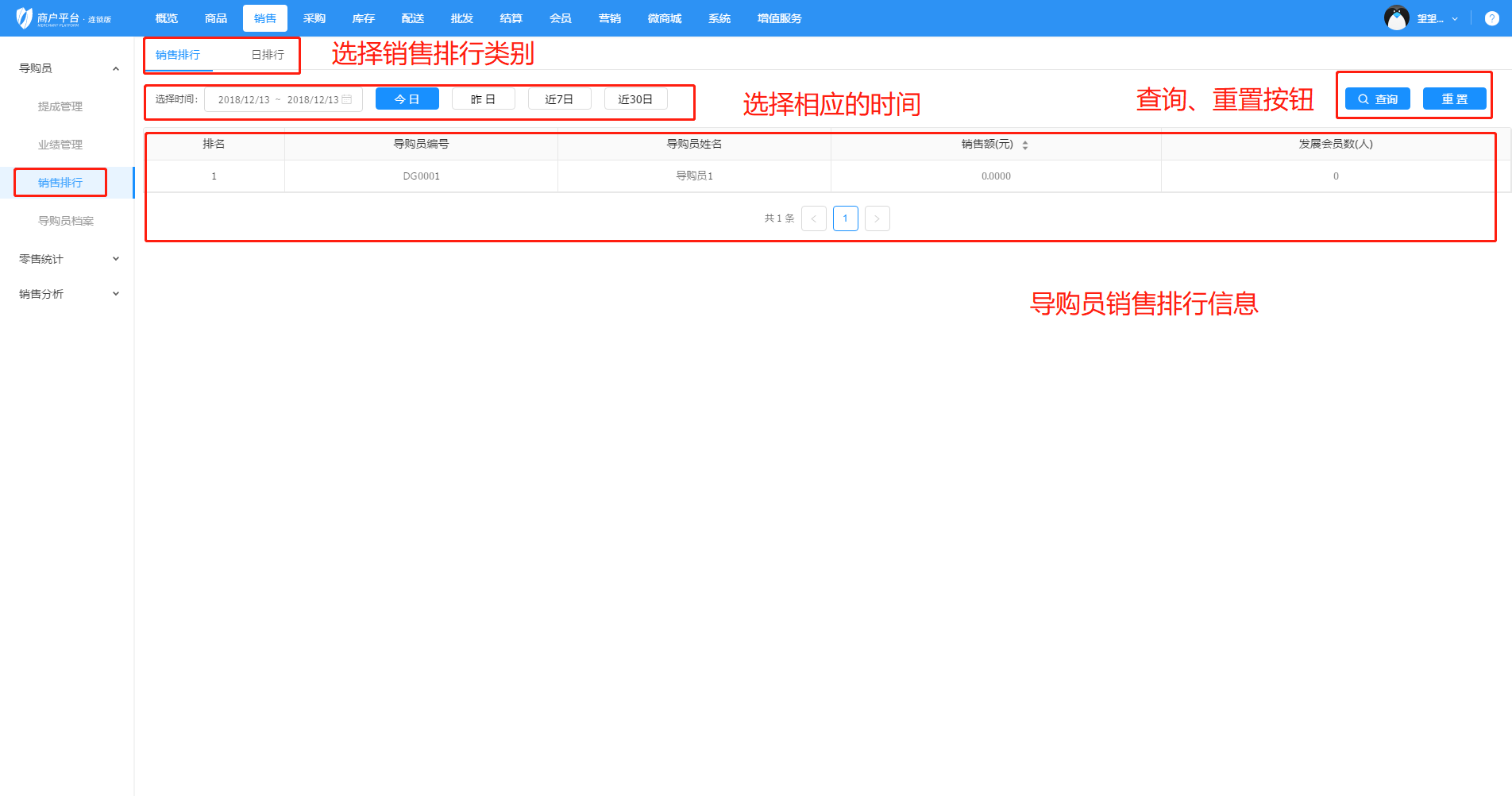The height and width of the screenshot is (796, 1512).
Task: Open calendar icon in date range field
Action: click(347, 99)
